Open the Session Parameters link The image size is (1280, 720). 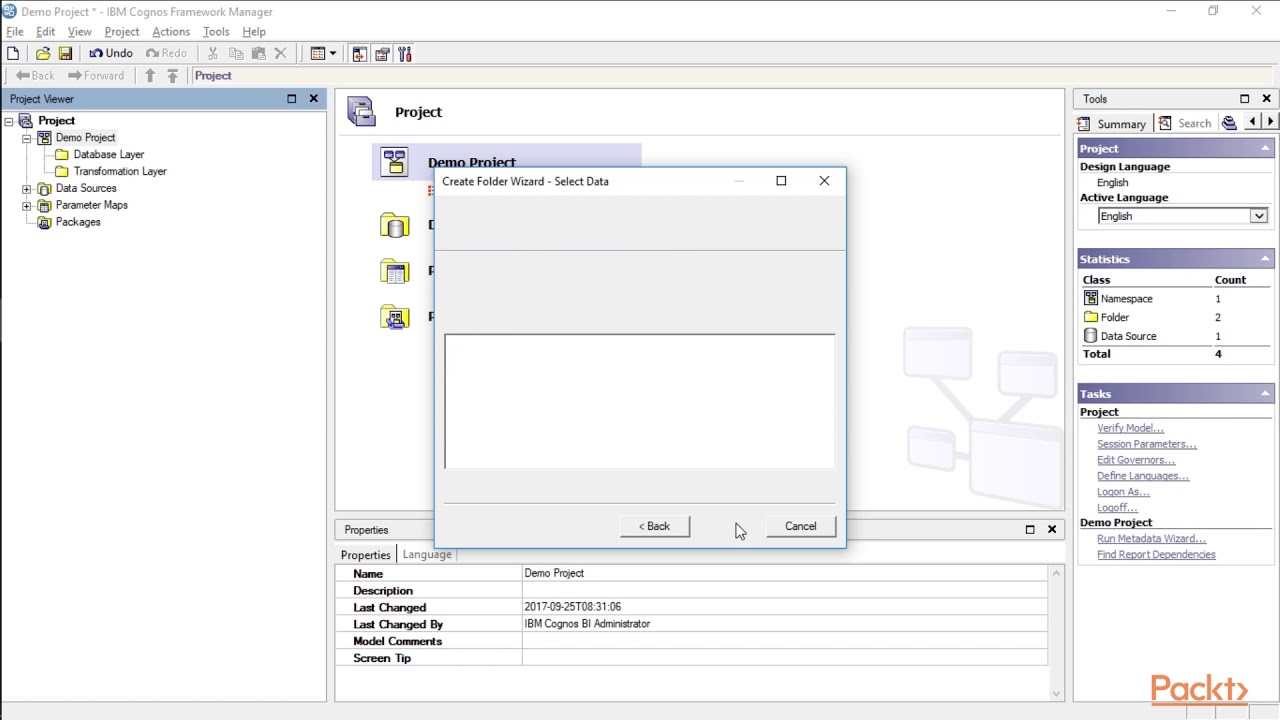point(1147,444)
